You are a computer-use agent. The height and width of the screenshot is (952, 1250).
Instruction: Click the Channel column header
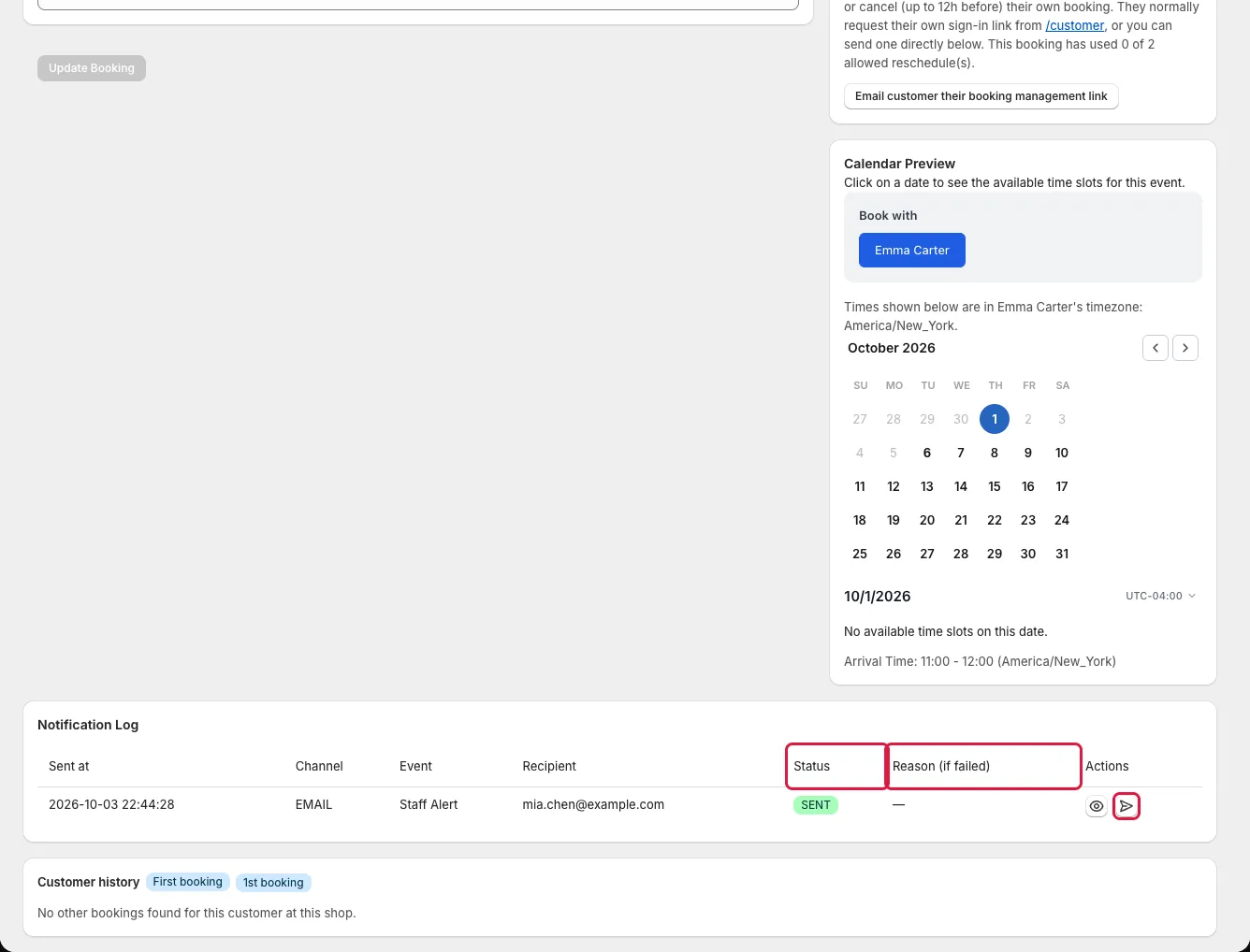(319, 766)
